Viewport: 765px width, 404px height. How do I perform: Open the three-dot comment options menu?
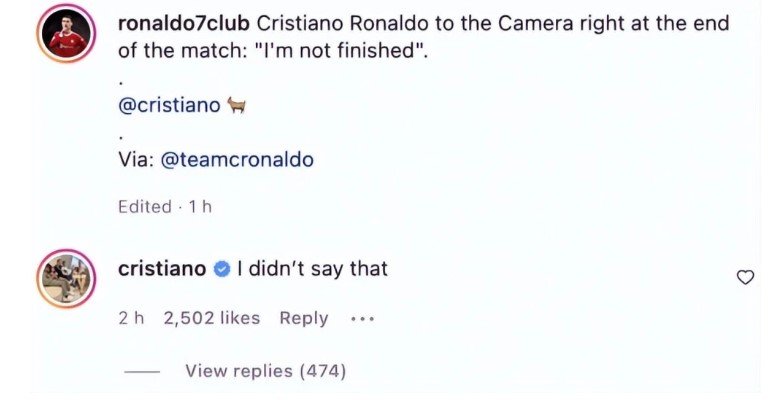coord(362,319)
